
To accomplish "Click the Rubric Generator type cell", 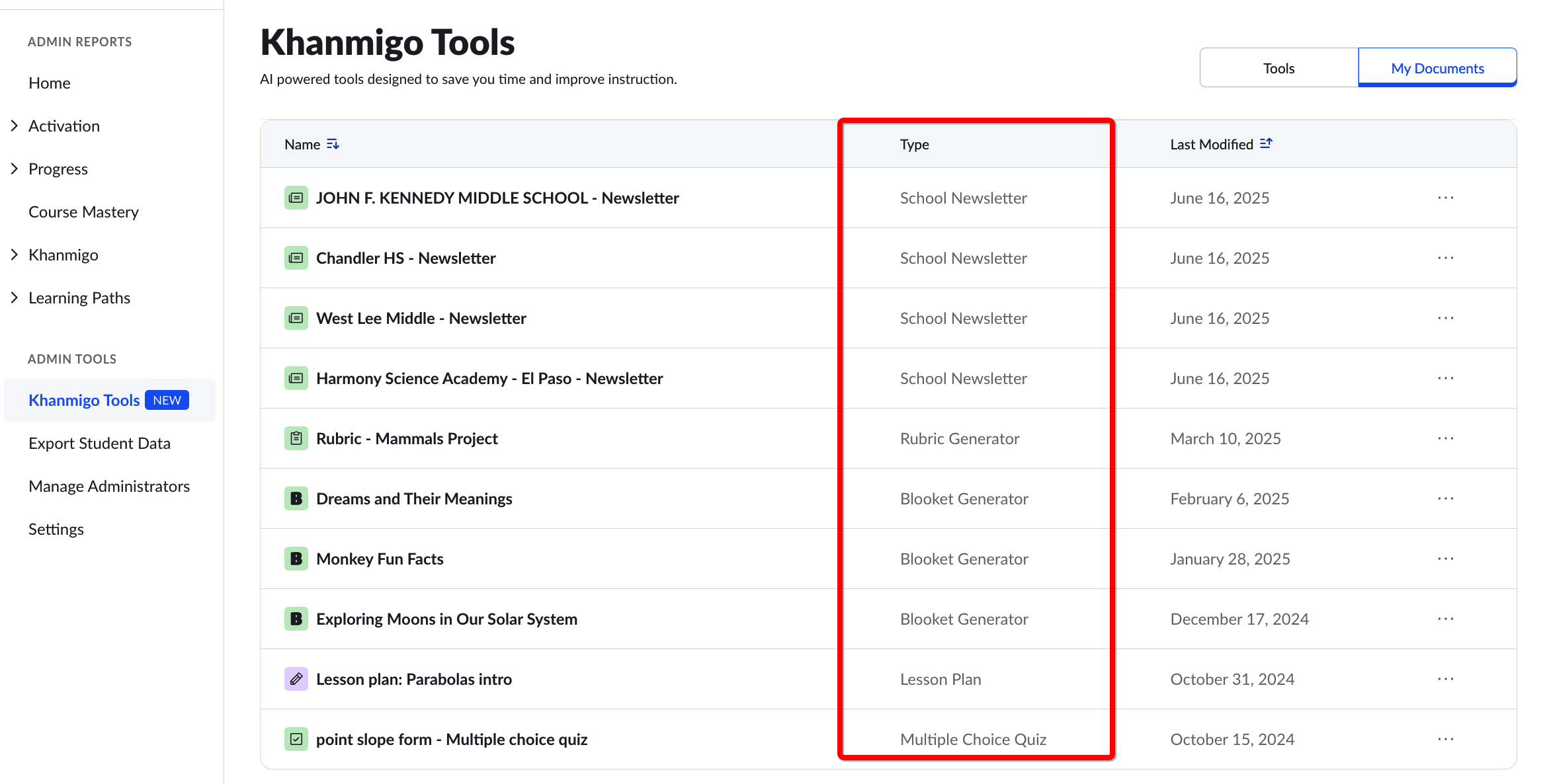I will (960, 438).
